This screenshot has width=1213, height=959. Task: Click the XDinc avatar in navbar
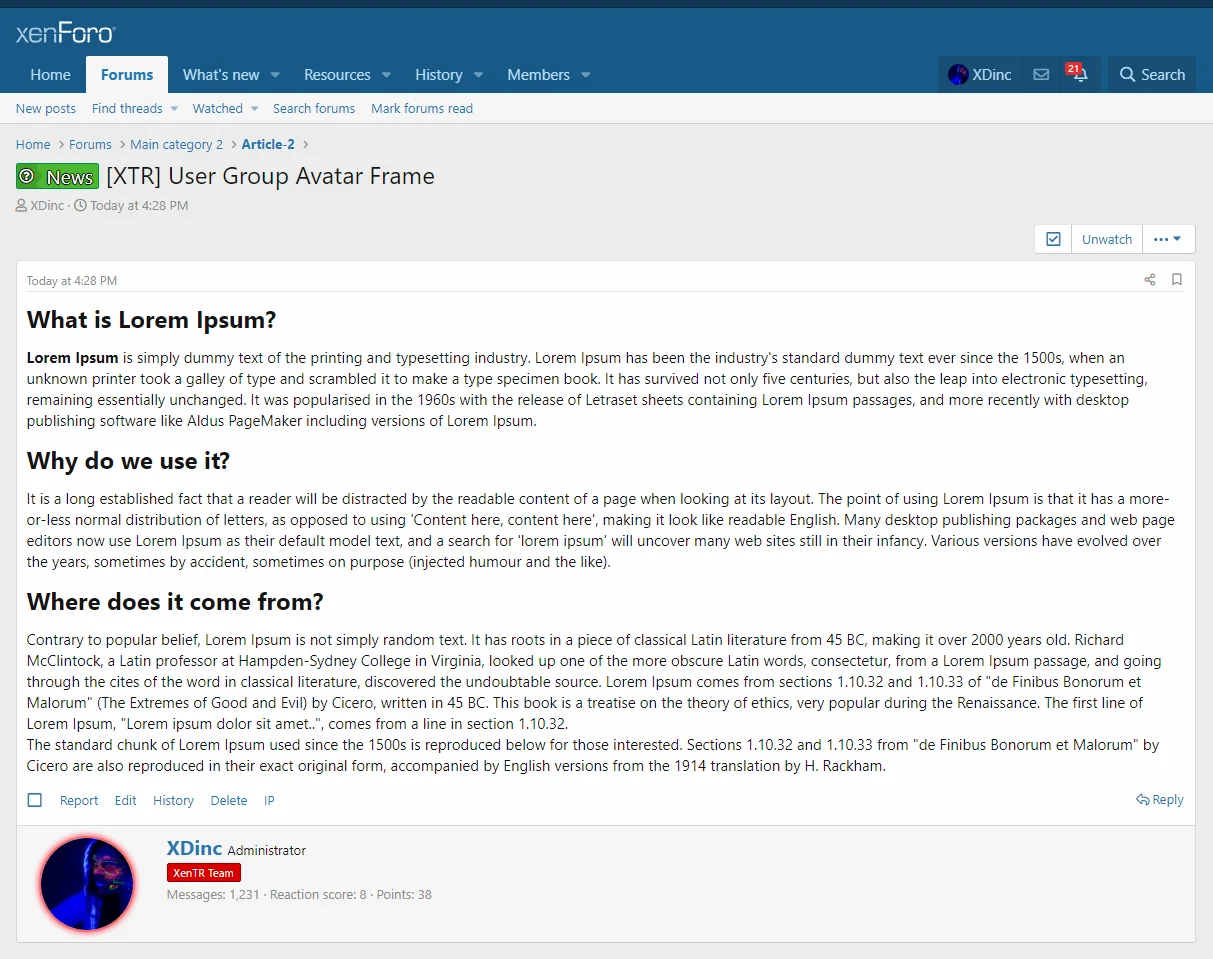click(958, 75)
